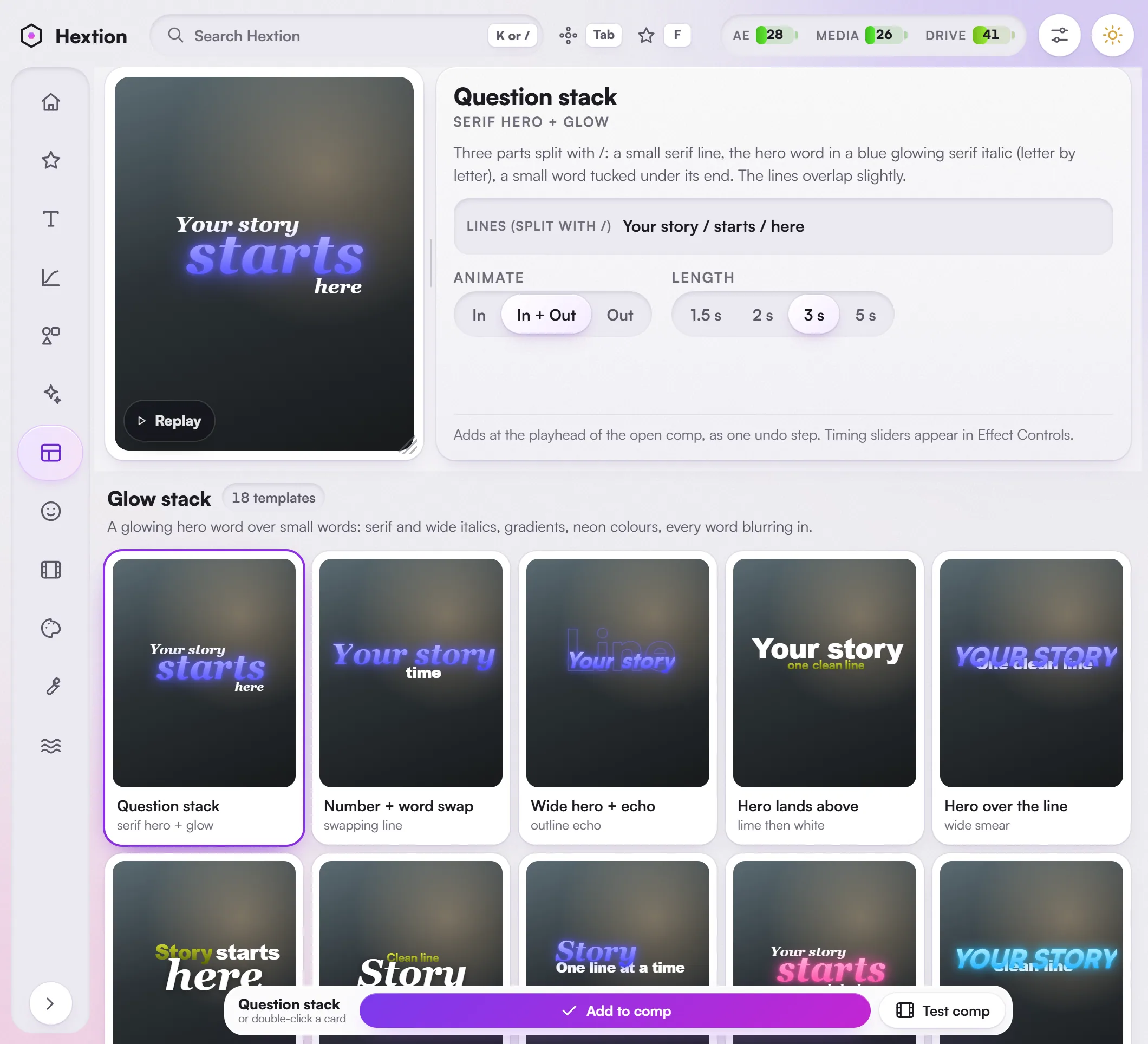Set Length to 2 s

(x=762, y=315)
